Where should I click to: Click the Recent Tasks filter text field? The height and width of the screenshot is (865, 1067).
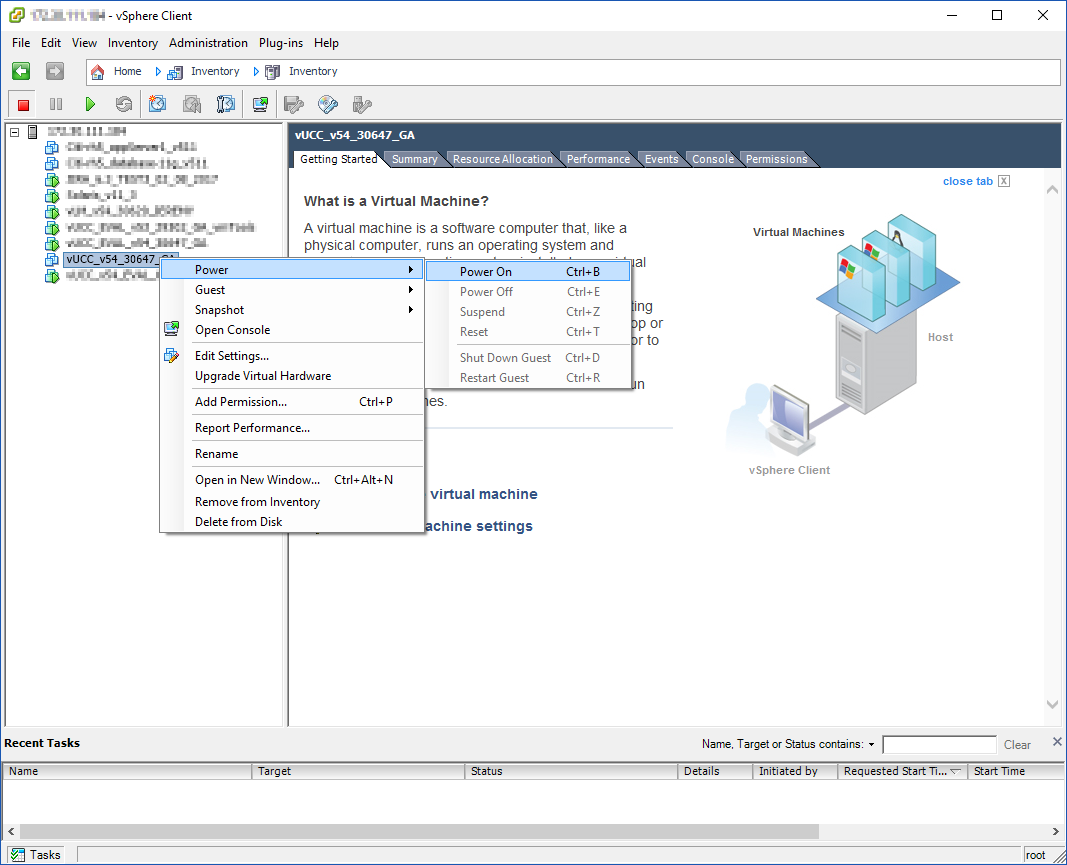(x=939, y=745)
